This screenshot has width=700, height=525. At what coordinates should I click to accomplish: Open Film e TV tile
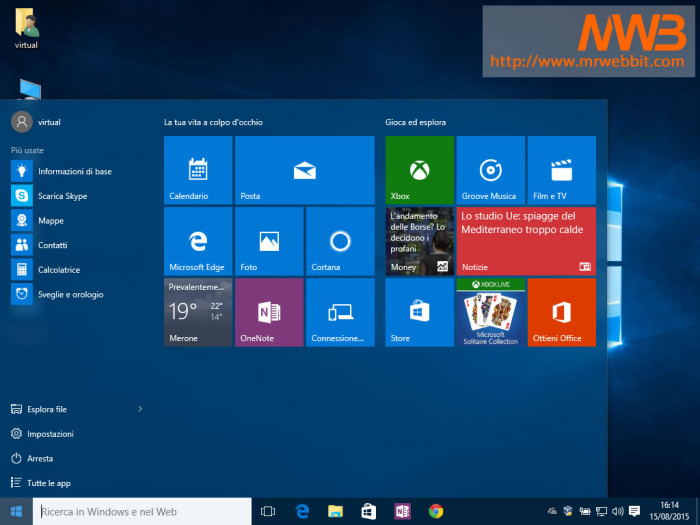pyautogui.click(x=562, y=170)
